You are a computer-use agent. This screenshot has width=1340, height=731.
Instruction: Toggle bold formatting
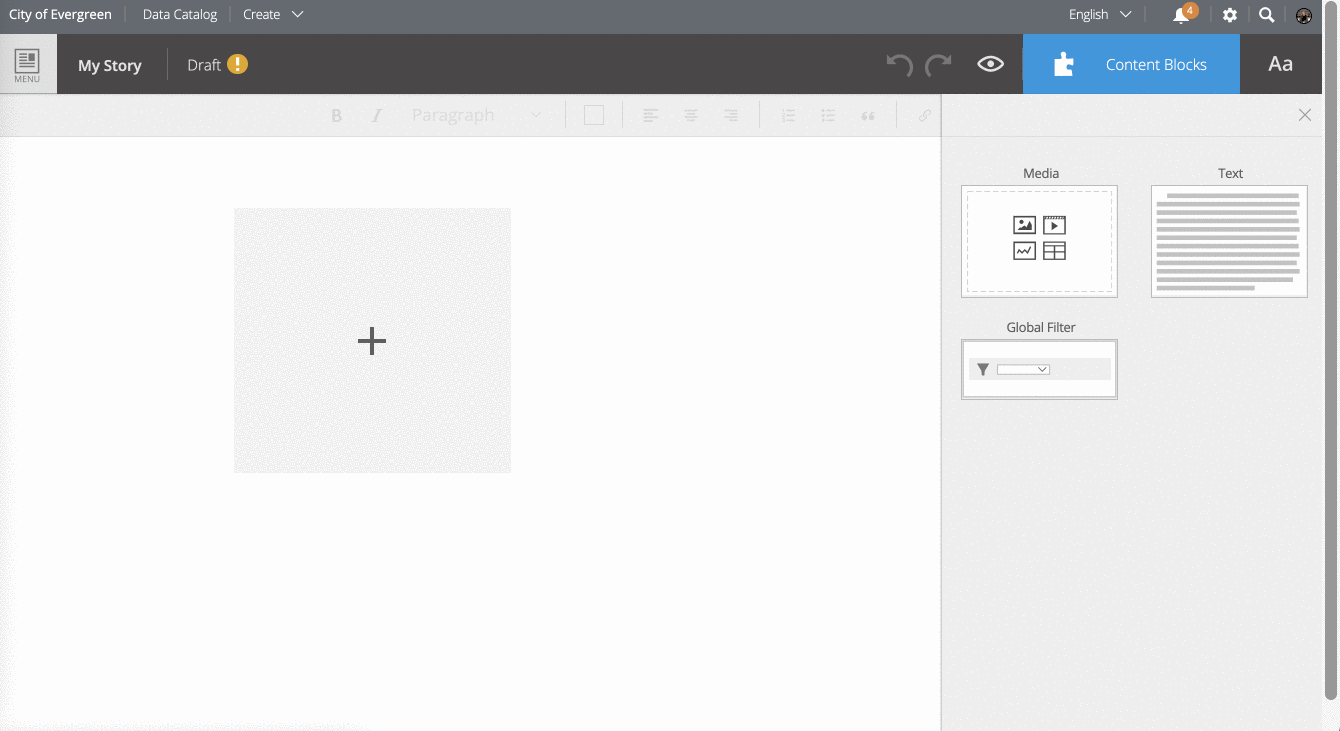[337, 116]
